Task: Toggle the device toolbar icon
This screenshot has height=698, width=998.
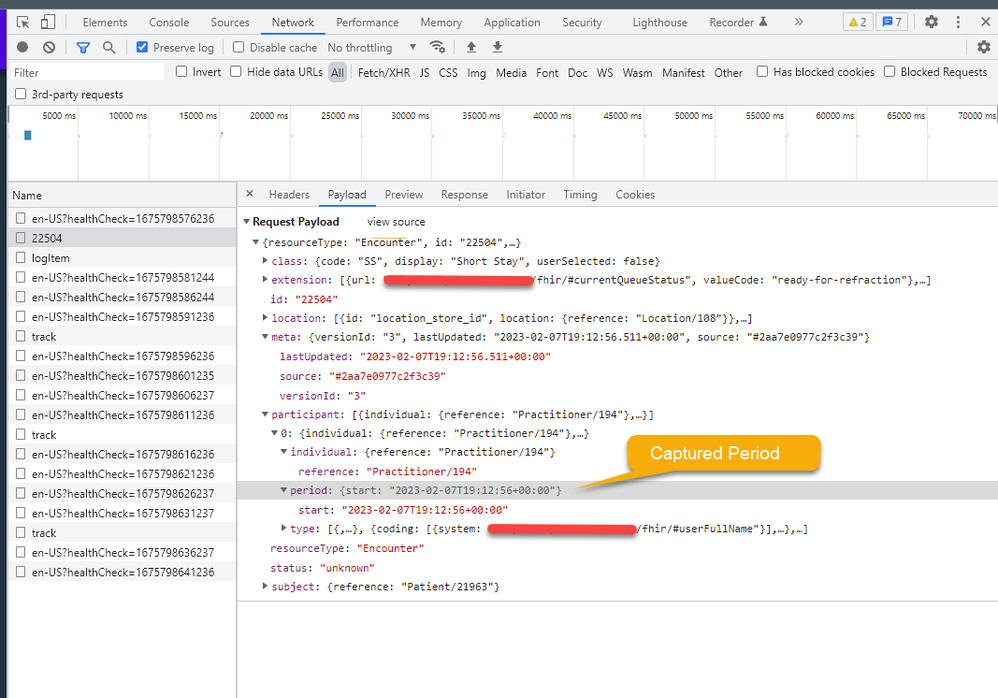Action: [x=48, y=22]
